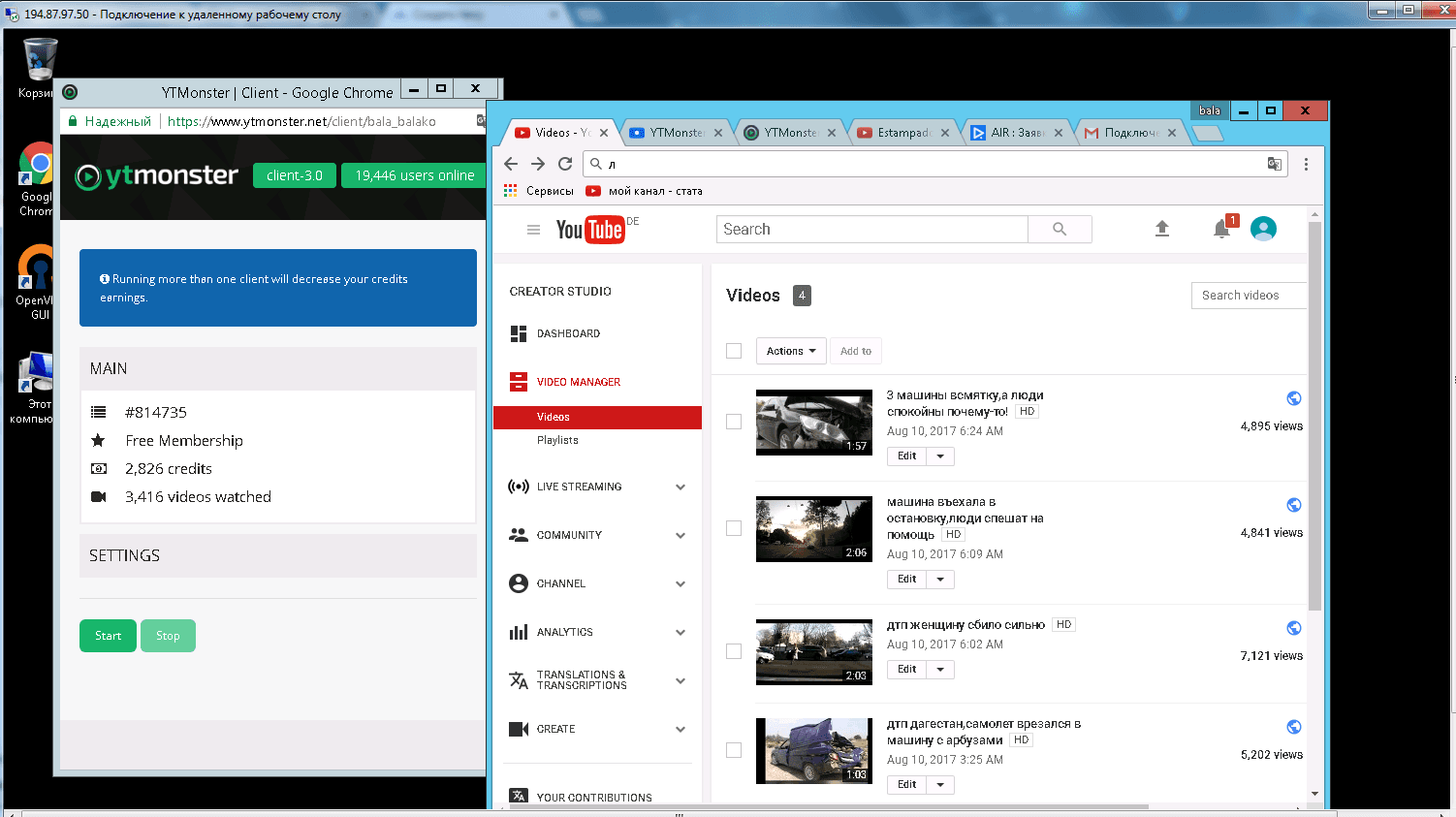This screenshot has height=817, width=1456.
Task: Open the This Computer desktop icon
Action: [35, 388]
